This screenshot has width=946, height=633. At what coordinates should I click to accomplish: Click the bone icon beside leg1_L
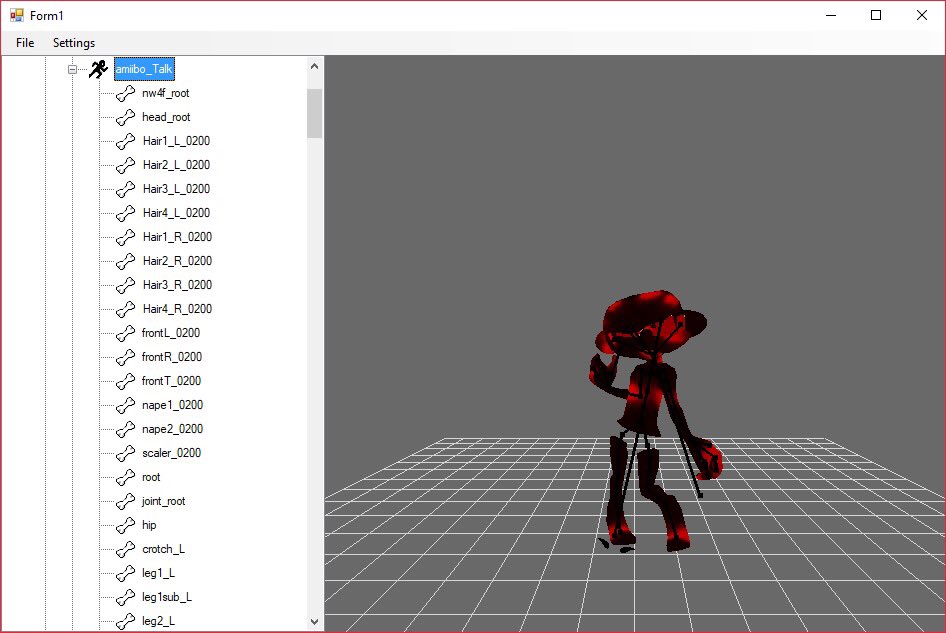point(125,573)
